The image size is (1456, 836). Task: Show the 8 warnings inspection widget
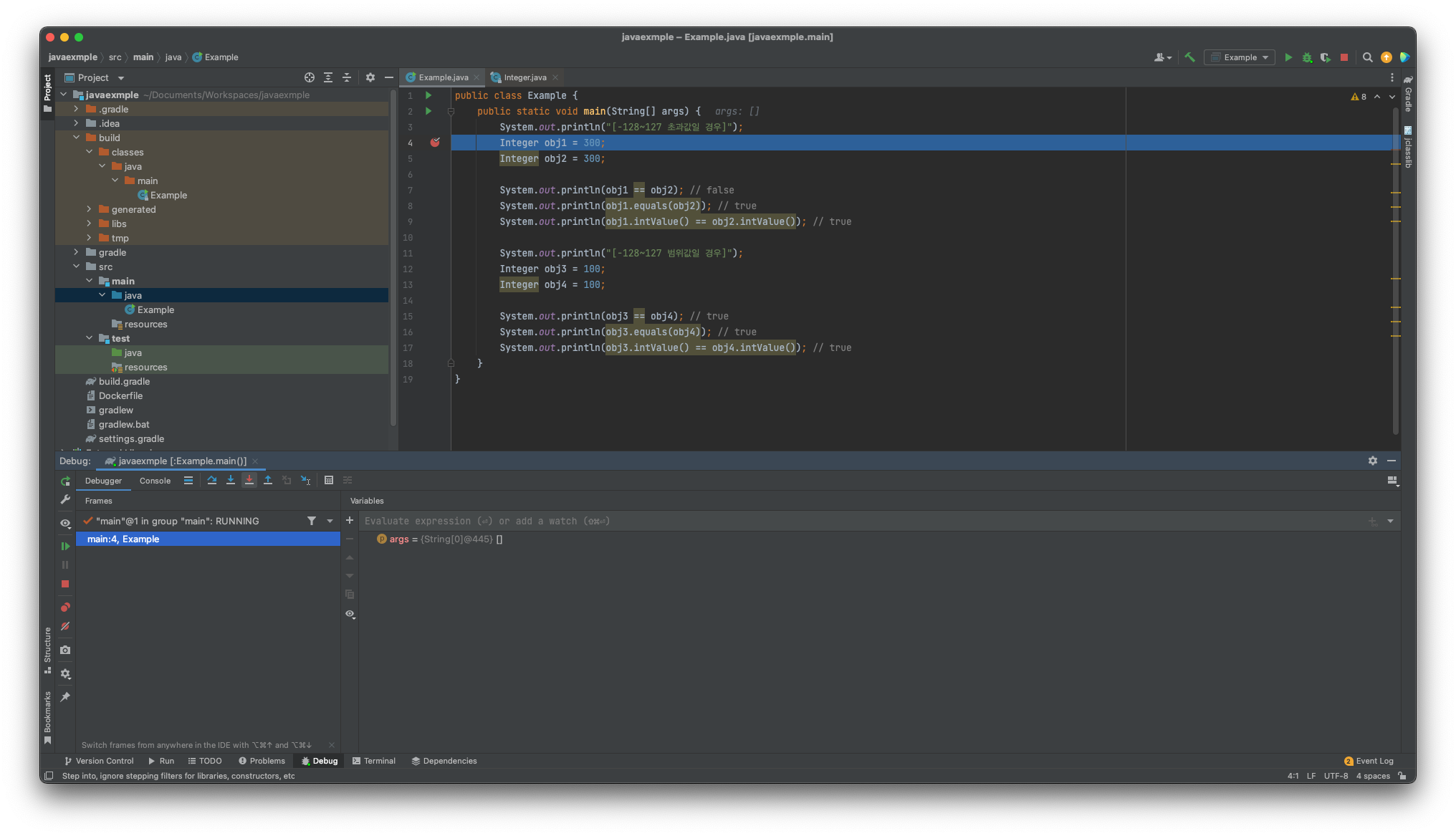coord(1359,97)
